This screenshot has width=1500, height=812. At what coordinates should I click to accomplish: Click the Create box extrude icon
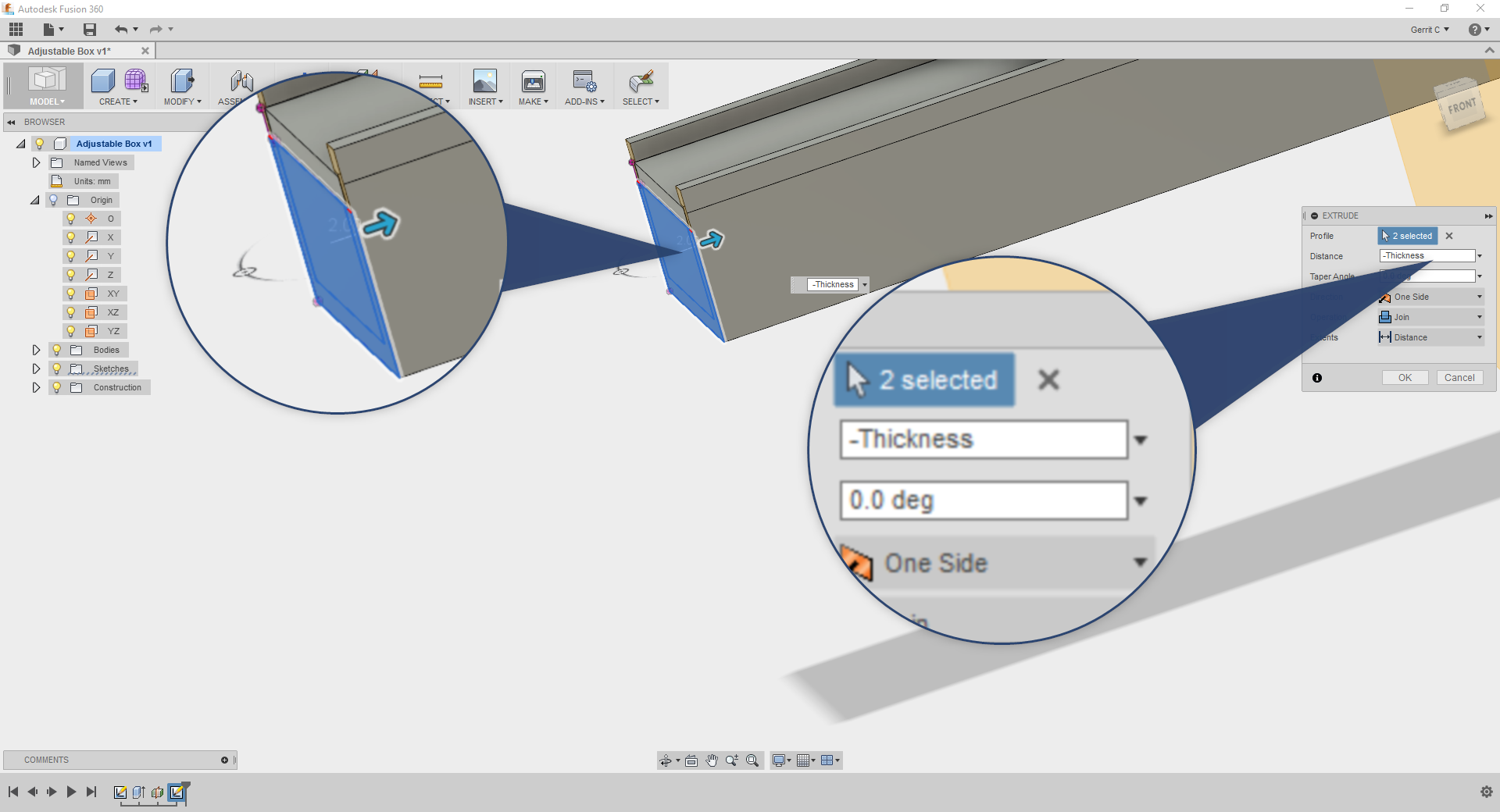coord(102,80)
